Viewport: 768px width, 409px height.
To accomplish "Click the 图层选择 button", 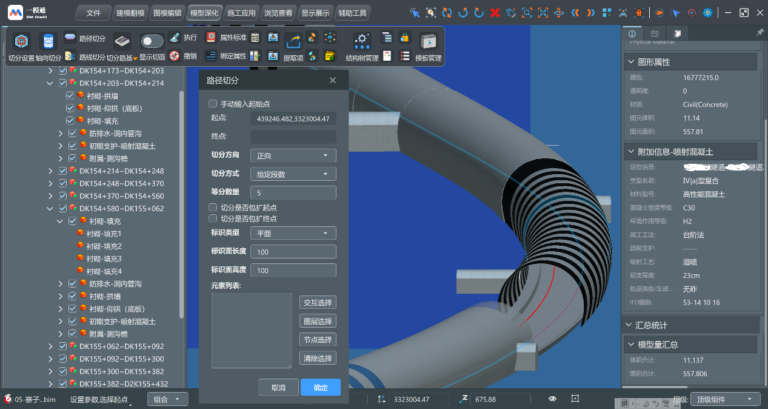I will pyautogui.click(x=317, y=321).
